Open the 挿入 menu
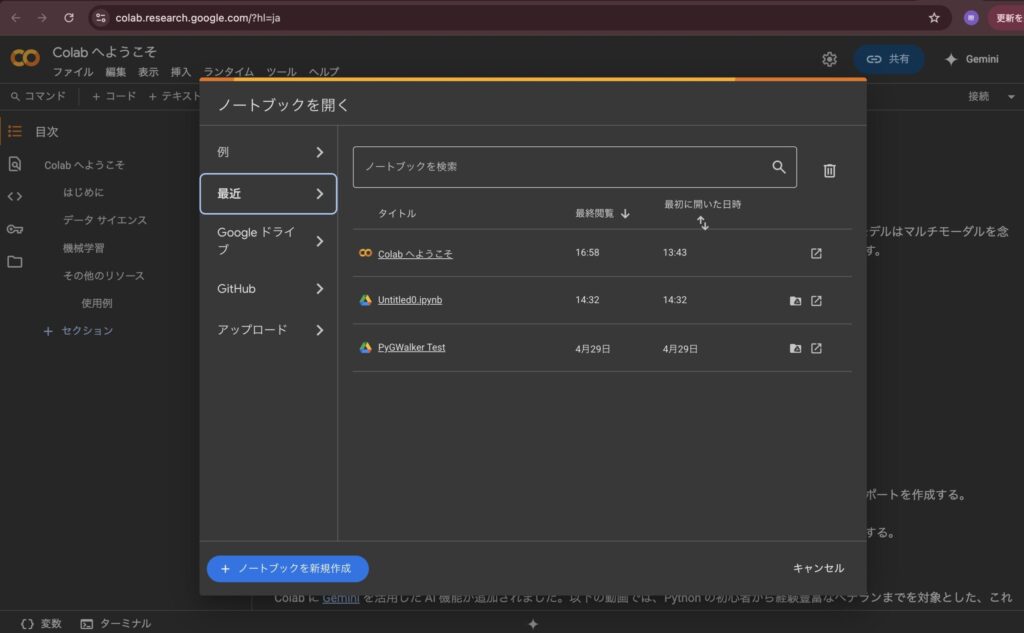 (x=181, y=72)
